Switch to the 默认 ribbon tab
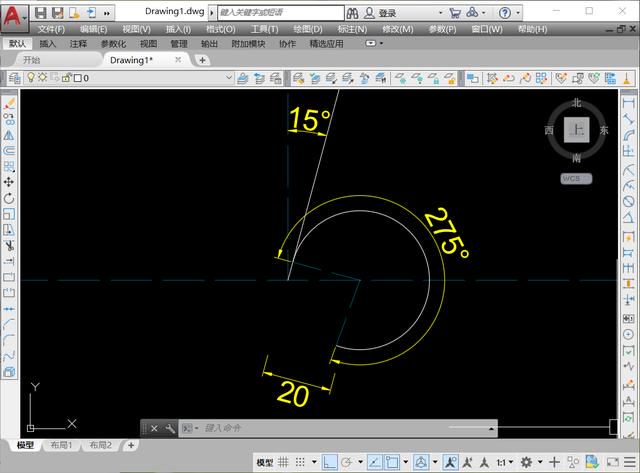Viewport: 640px width, 473px height. (x=17, y=44)
